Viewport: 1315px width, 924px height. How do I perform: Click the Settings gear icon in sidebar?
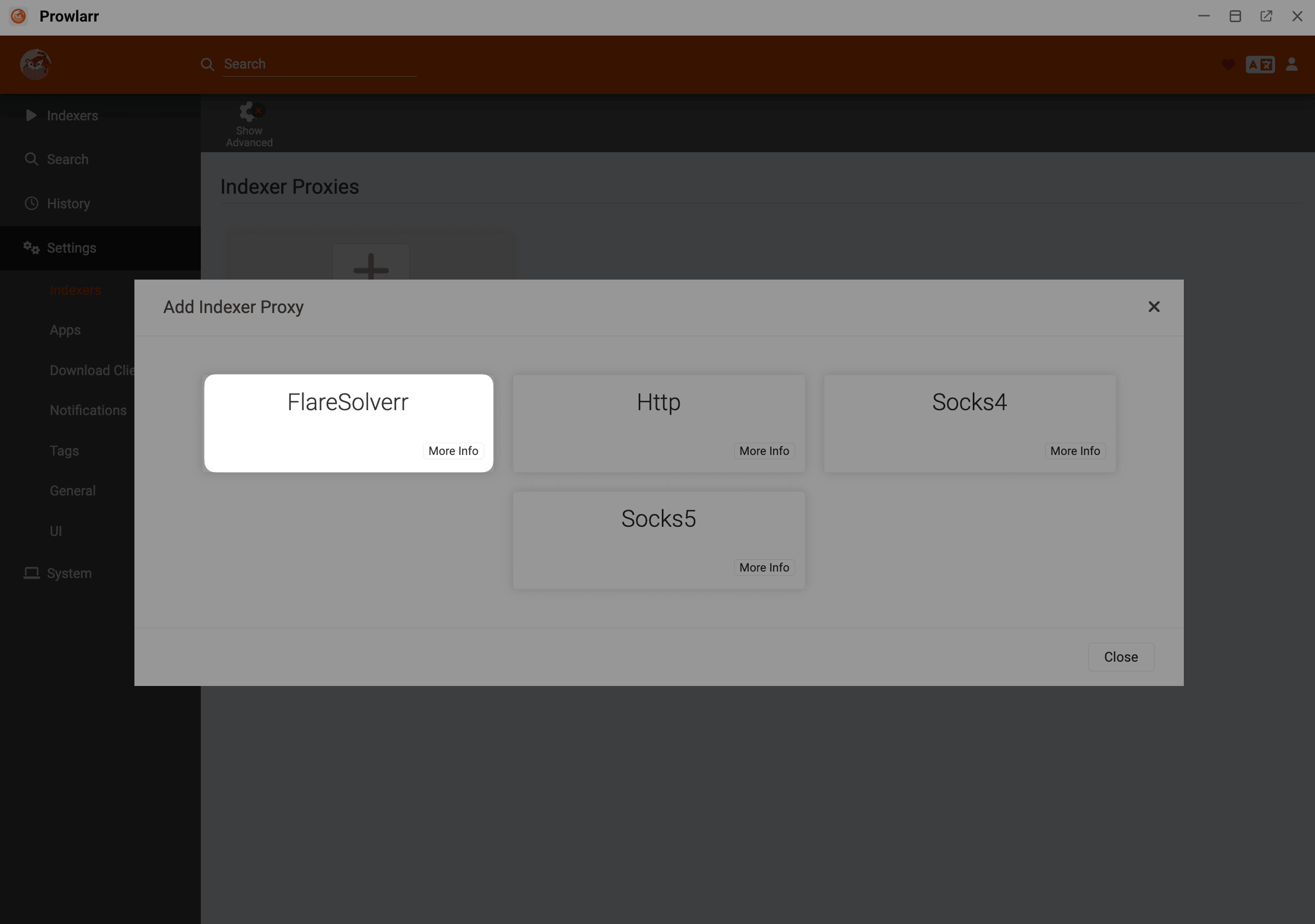pyautogui.click(x=31, y=247)
